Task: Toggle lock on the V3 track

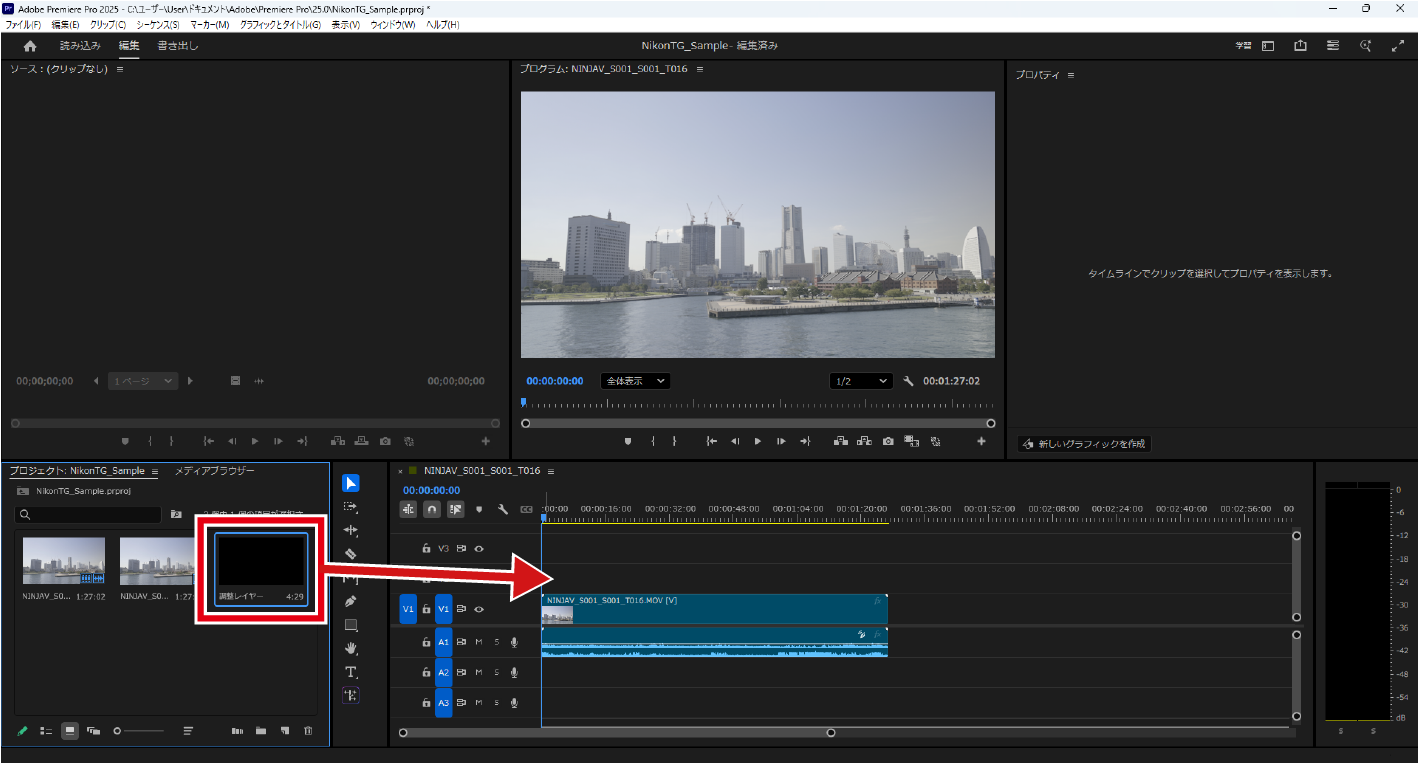Action: tap(426, 548)
